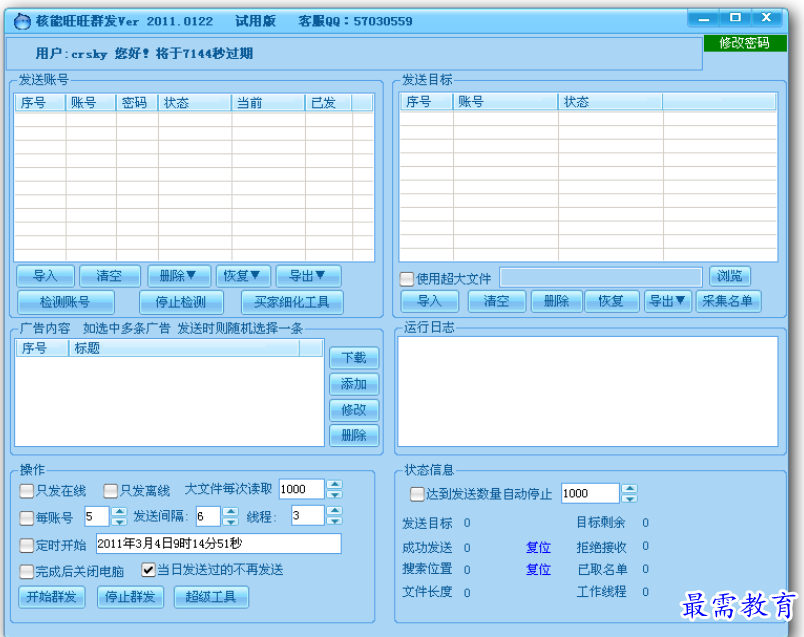
Task: Click 复位 link beside 成功发送
Action: [x=538, y=548]
